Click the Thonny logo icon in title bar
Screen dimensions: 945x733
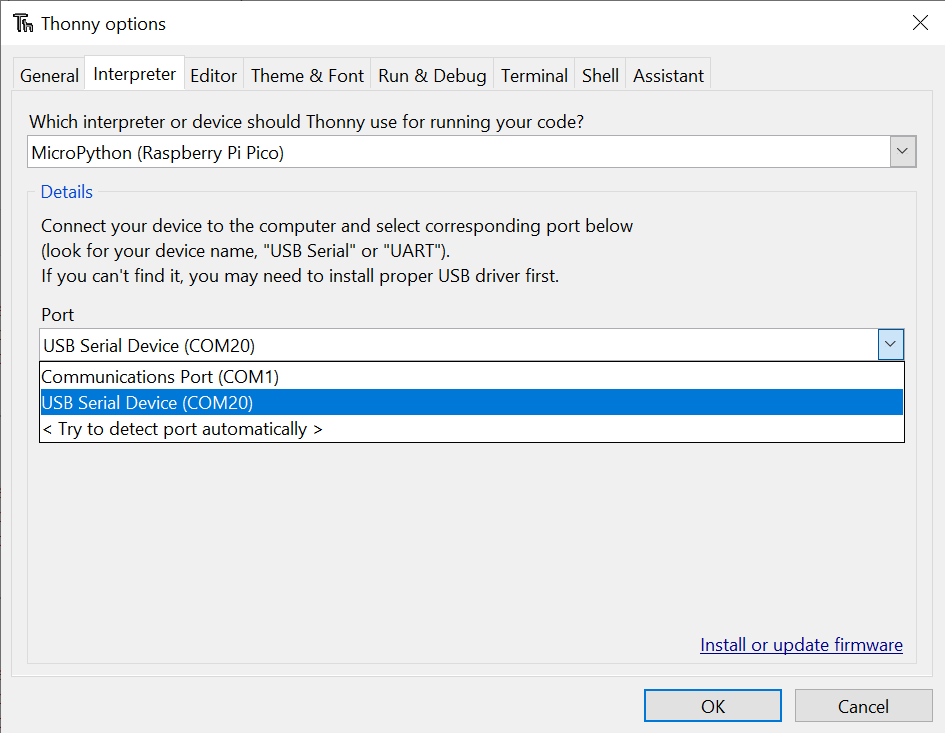(x=22, y=23)
